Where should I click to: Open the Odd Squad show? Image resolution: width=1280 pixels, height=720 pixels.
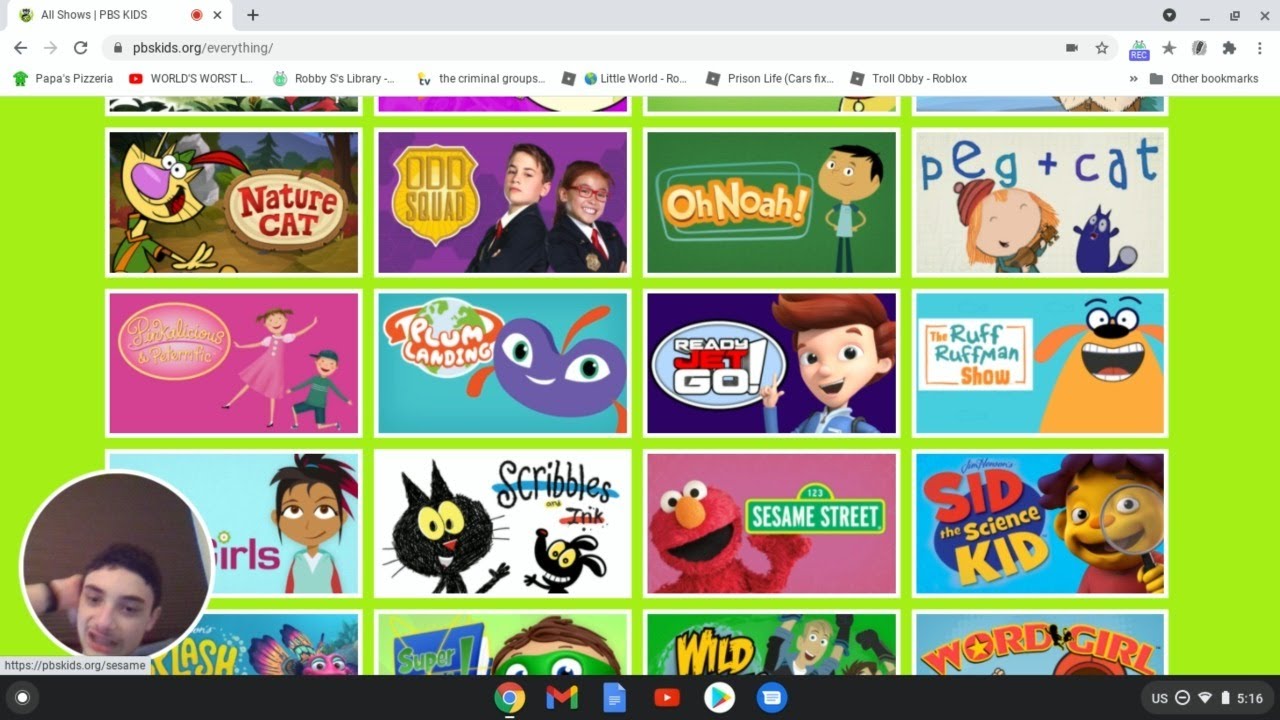(x=502, y=203)
